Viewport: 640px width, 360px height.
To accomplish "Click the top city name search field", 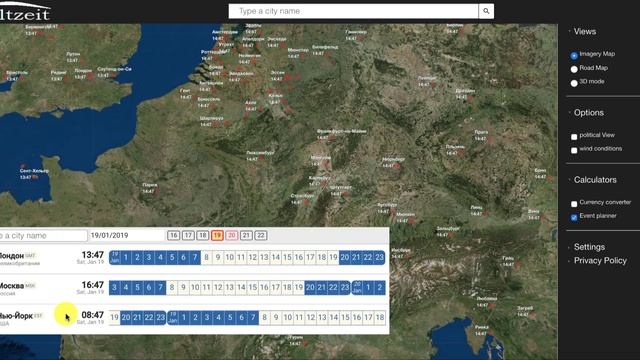I will (x=353, y=11).
